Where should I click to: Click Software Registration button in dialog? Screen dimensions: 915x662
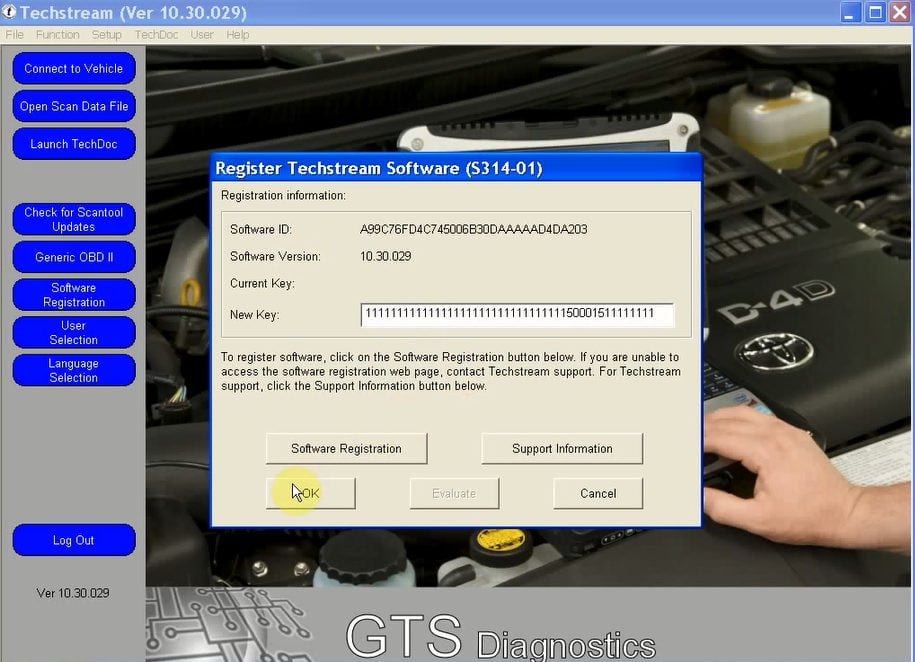coord(346,448)
